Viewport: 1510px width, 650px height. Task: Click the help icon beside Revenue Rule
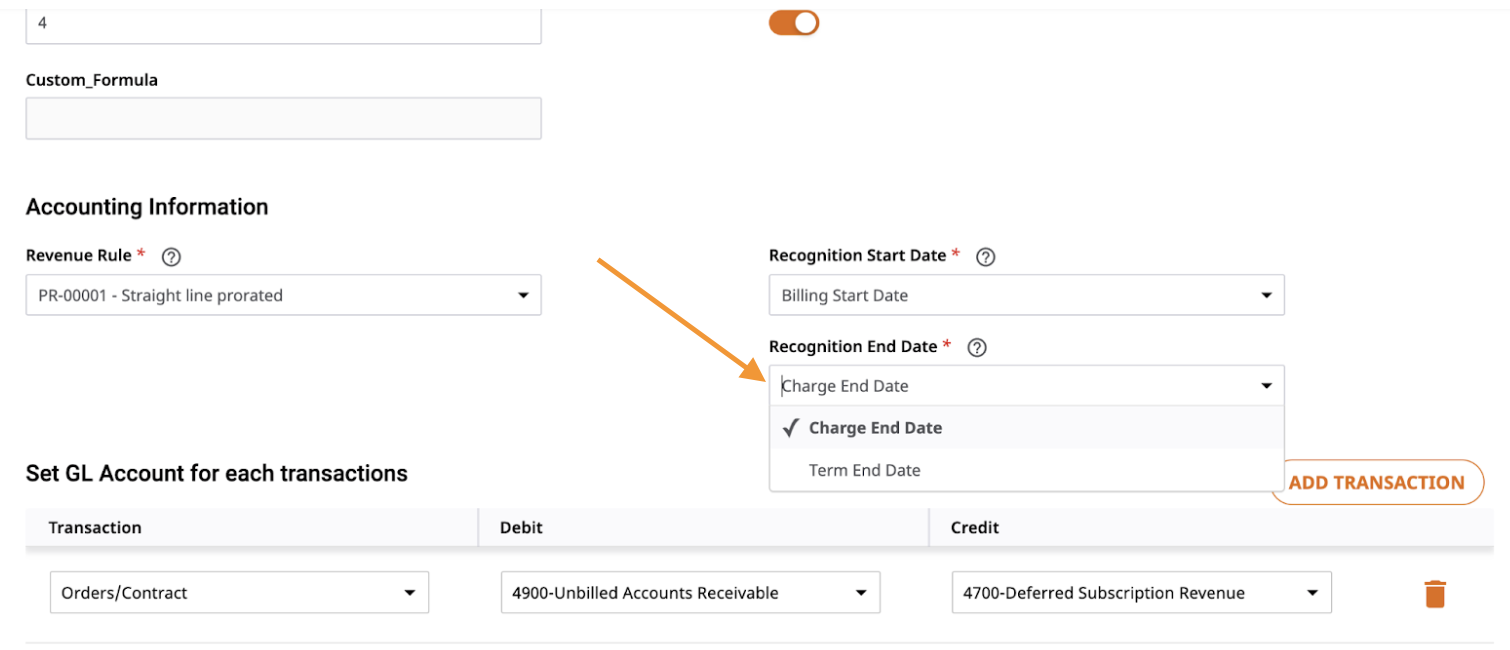click(171, 257)
